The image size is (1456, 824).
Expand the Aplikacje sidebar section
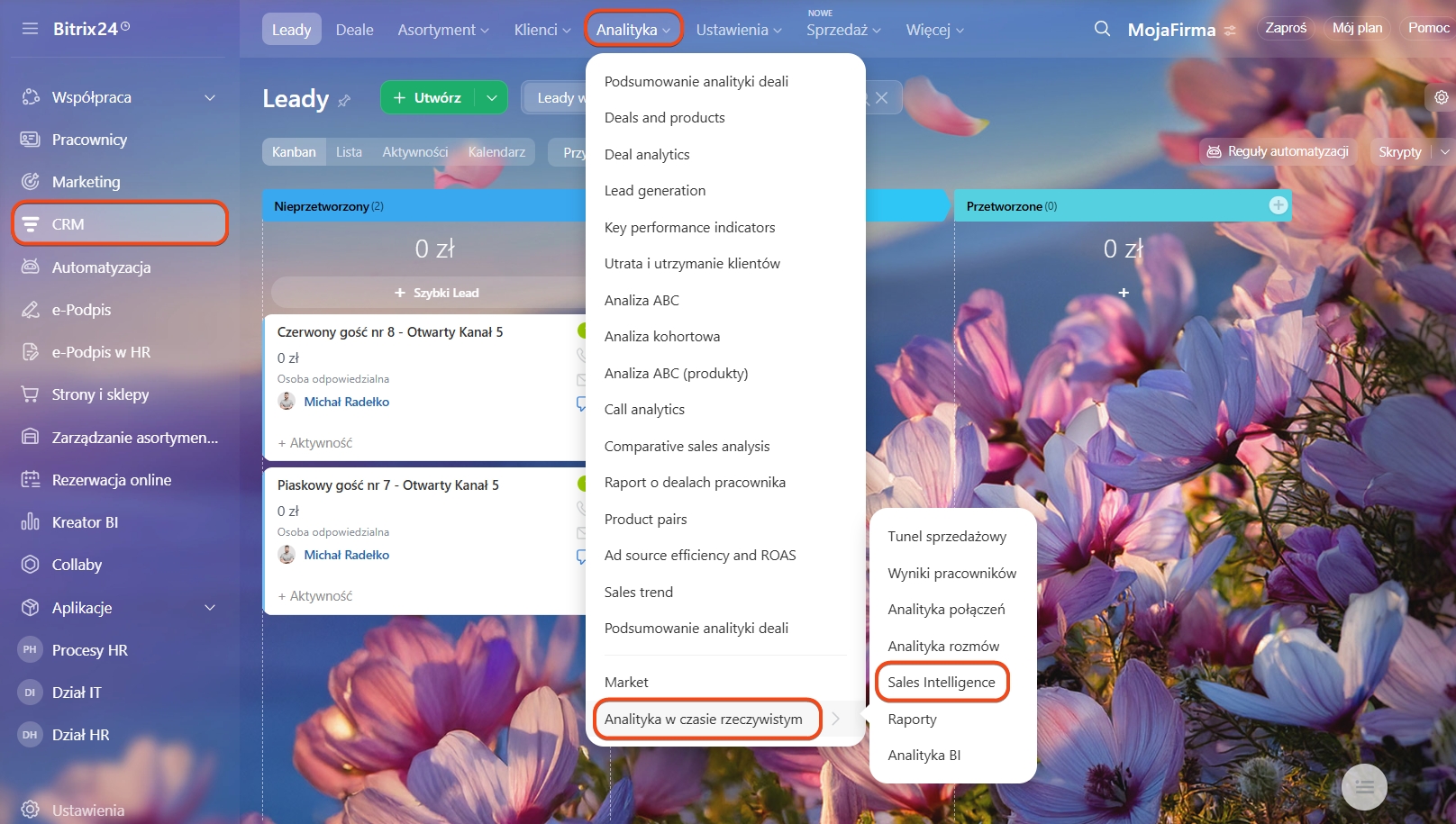click(210, 608)
